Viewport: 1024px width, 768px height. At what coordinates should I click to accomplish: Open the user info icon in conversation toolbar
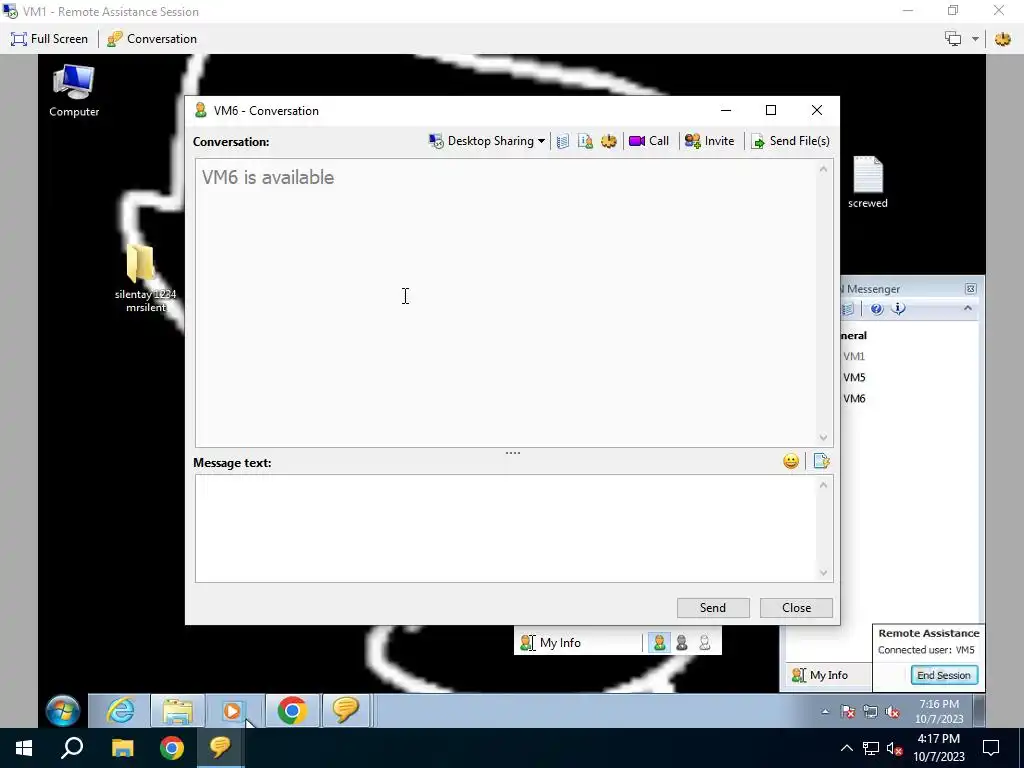(585, 141)
